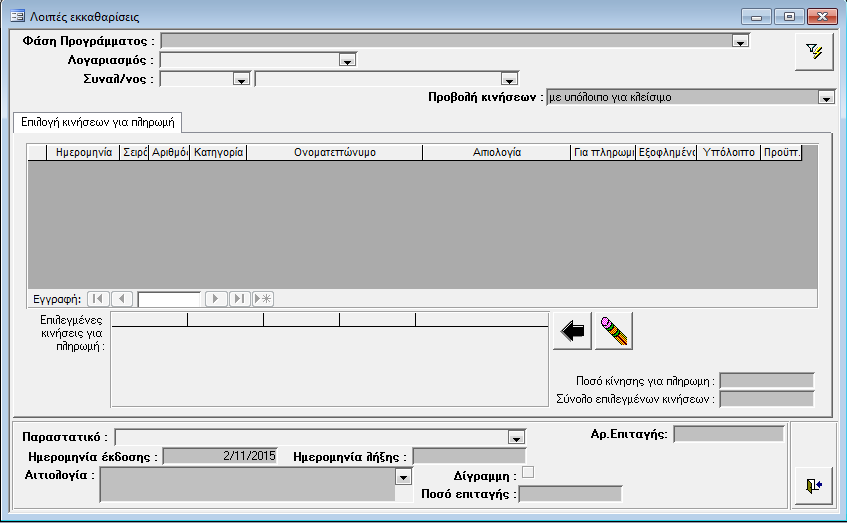Click the Ημερομηνία column header

[83, 153]
